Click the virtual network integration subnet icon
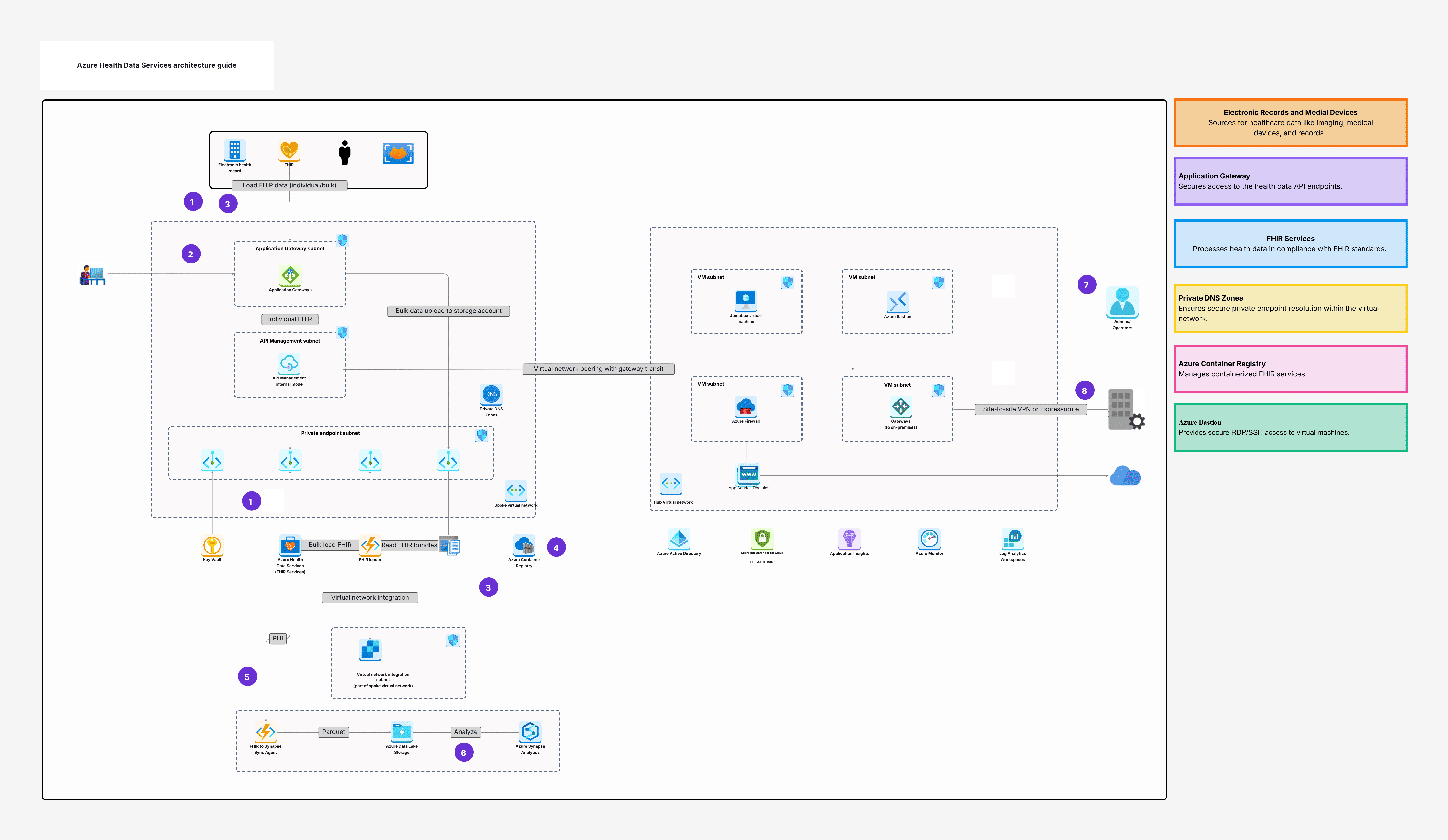Viewport: 1448px width, 840px height. coord(370,650)
